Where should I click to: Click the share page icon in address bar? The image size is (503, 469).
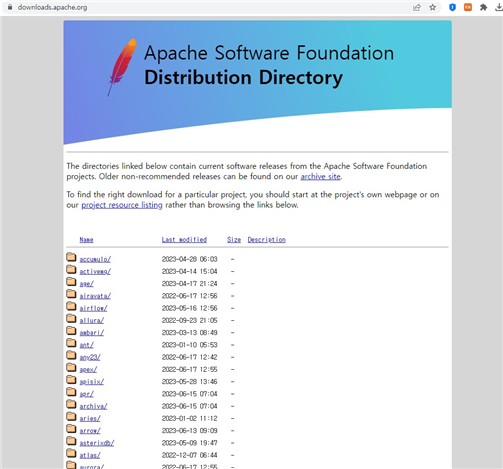point(417,7)
